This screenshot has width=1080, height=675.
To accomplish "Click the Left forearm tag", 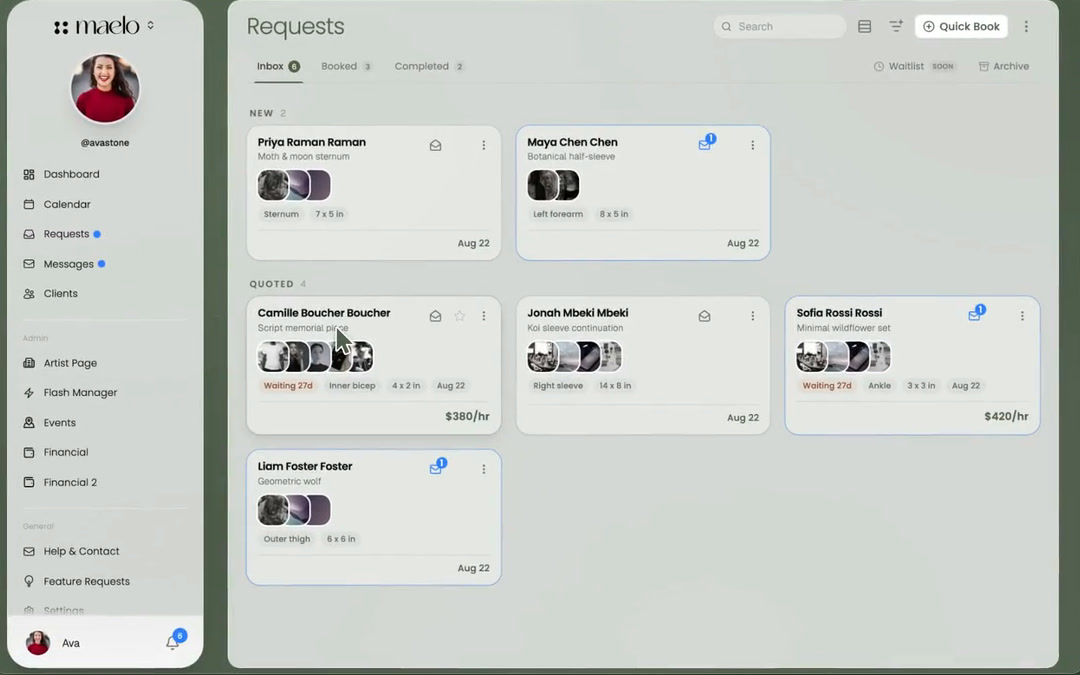I will tap(558, 214).
